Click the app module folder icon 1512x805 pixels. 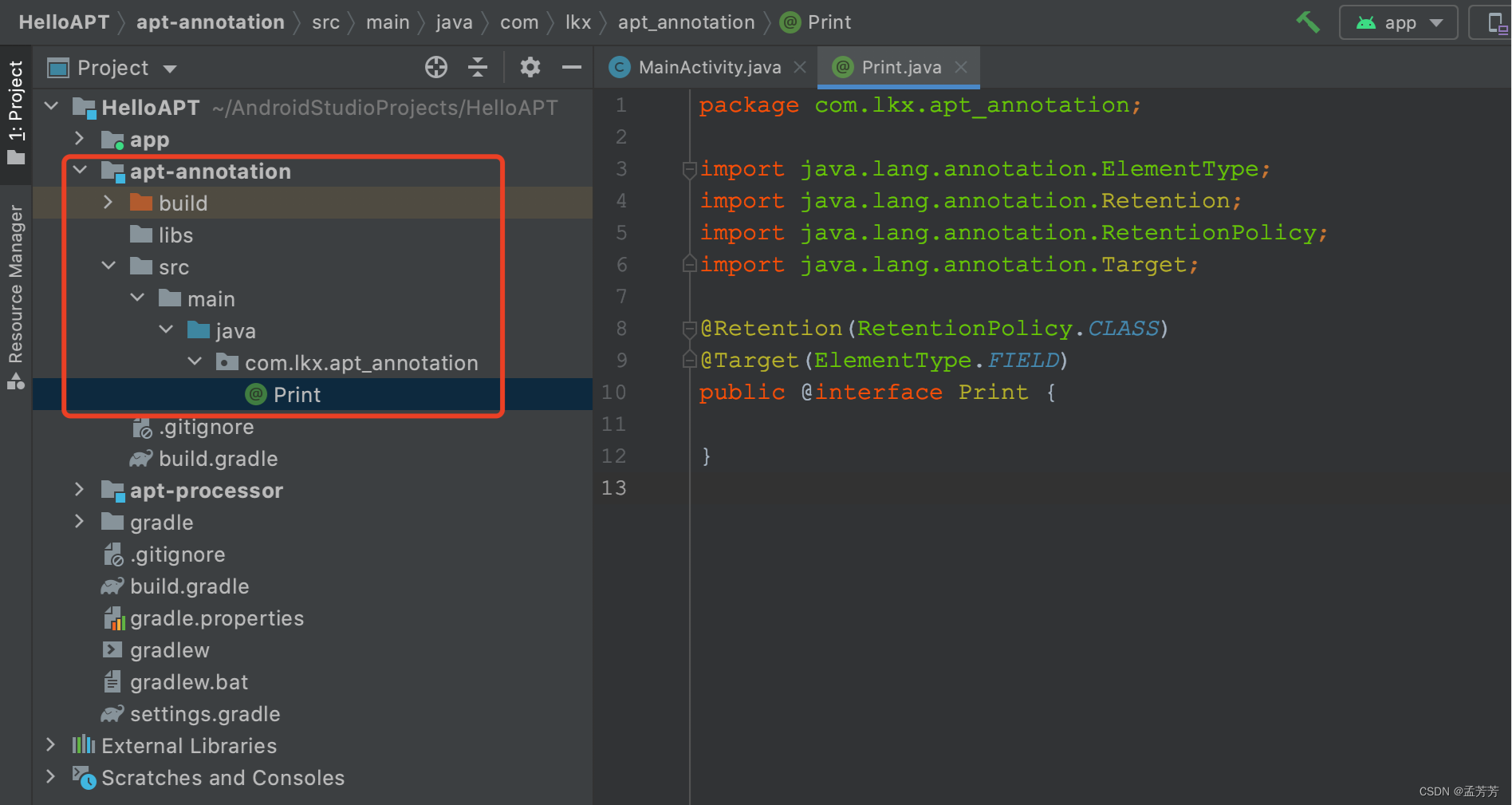pos(112,140)
